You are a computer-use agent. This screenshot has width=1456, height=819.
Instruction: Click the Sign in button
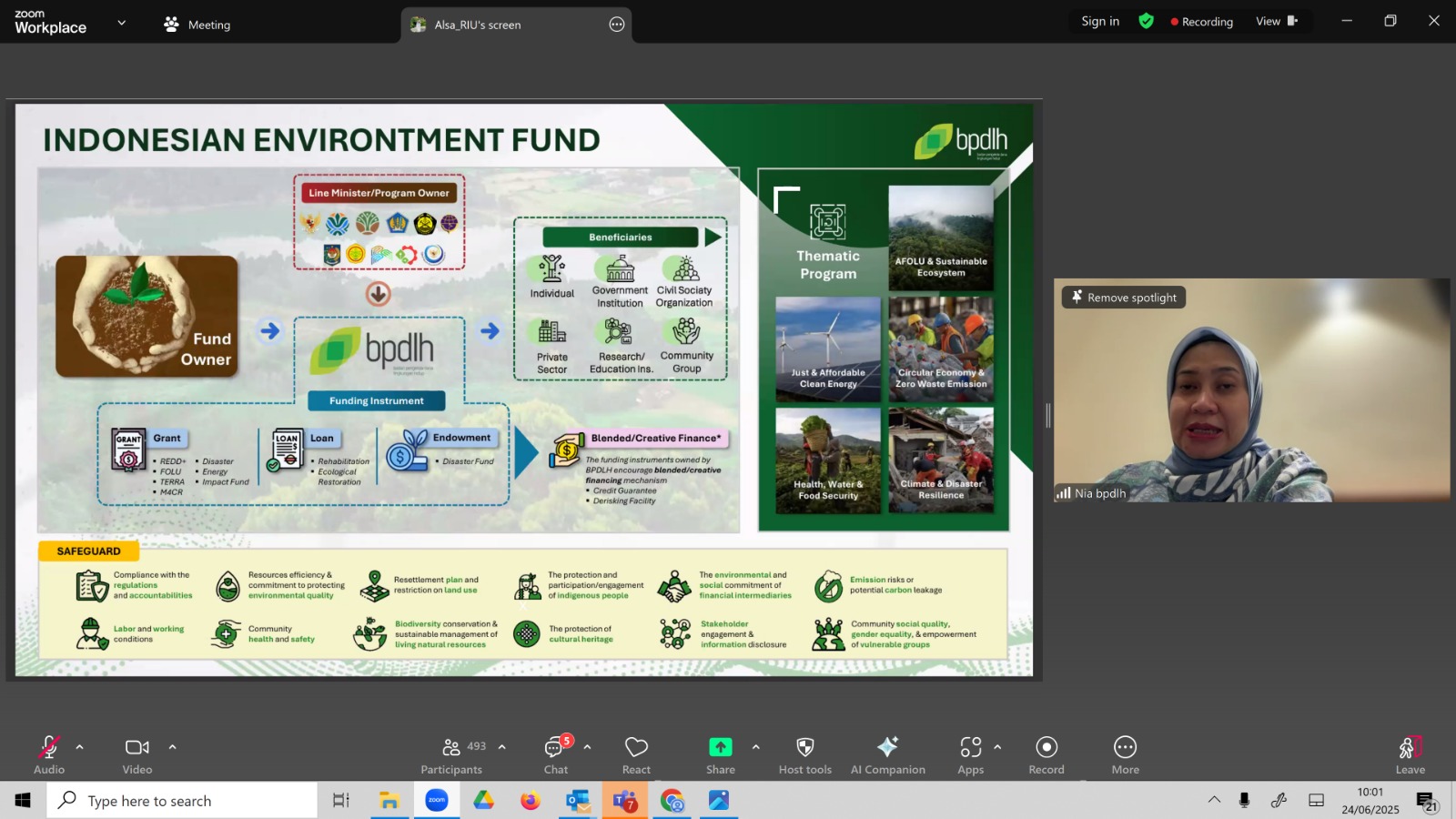point(1100,21)
